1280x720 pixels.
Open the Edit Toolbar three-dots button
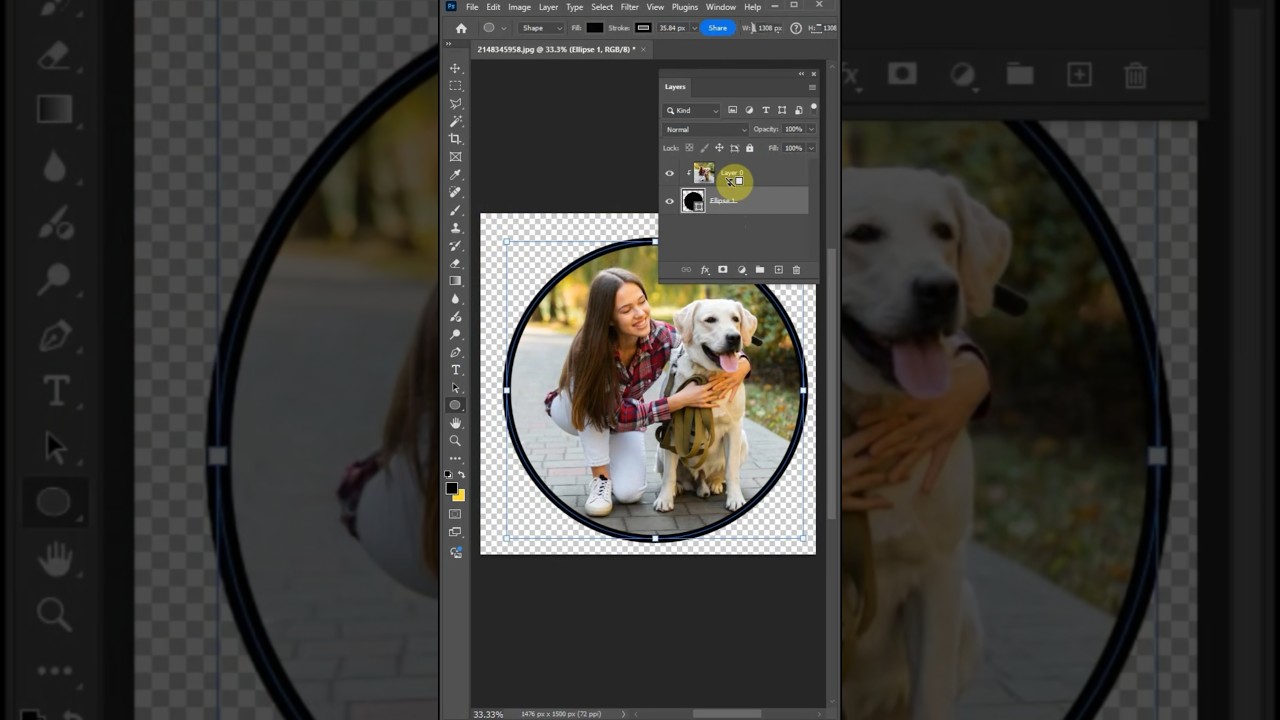455,459
